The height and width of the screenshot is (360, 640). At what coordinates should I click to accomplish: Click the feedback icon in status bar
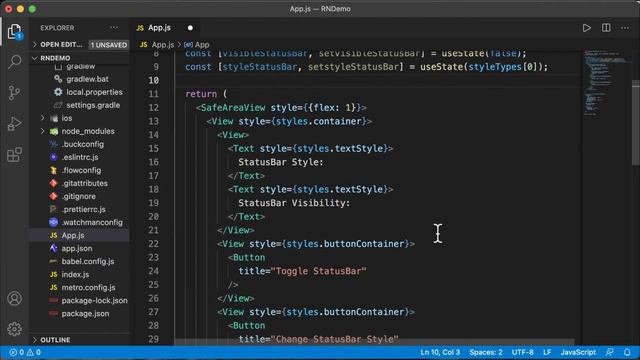(610, 352)
